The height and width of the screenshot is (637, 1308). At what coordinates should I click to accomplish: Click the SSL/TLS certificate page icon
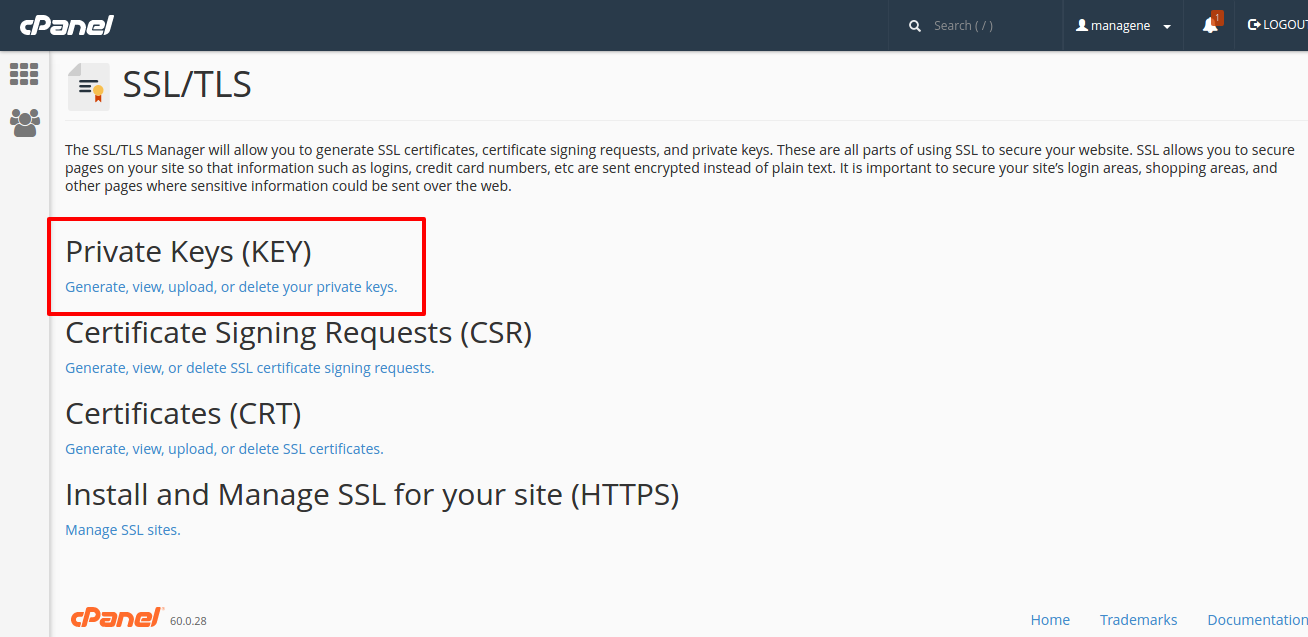(89, 87)
